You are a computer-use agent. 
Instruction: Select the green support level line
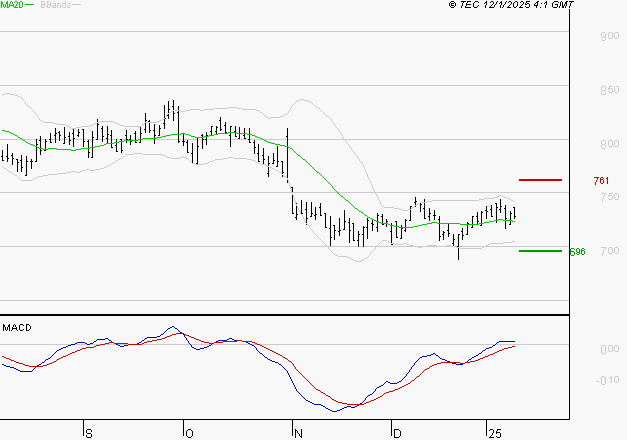540,251
